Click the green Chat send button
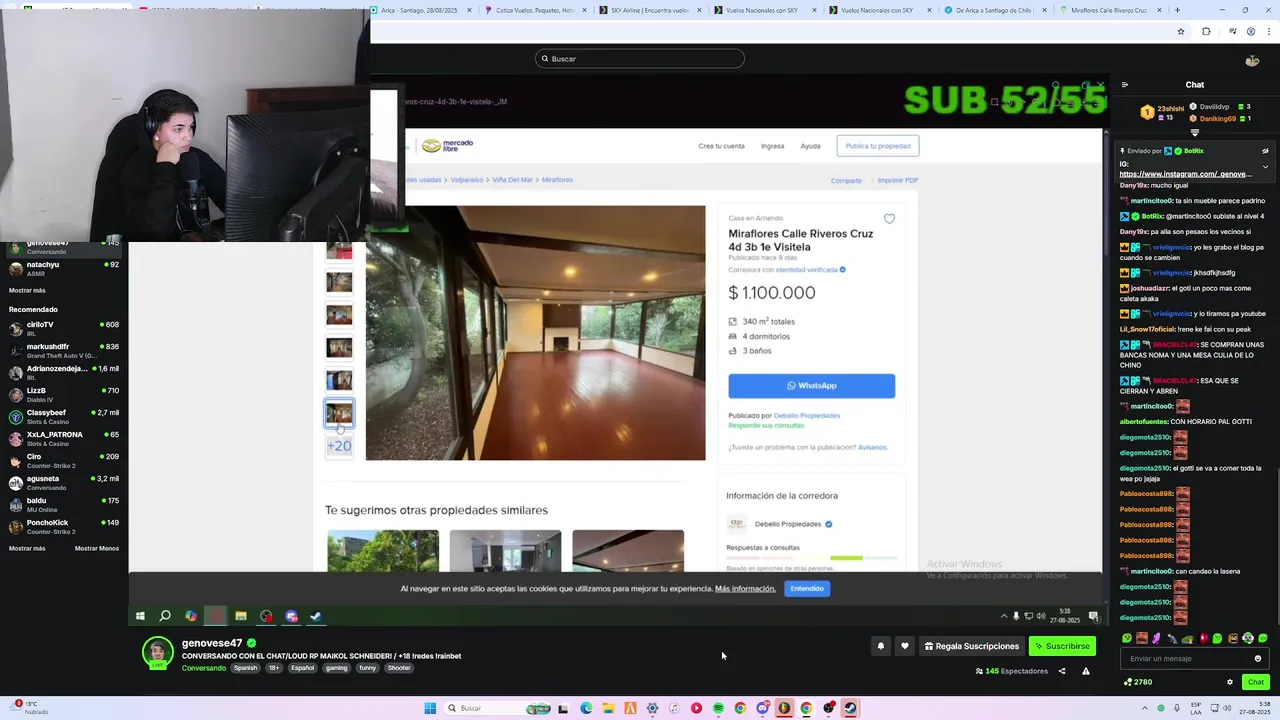 (1255, 682)
